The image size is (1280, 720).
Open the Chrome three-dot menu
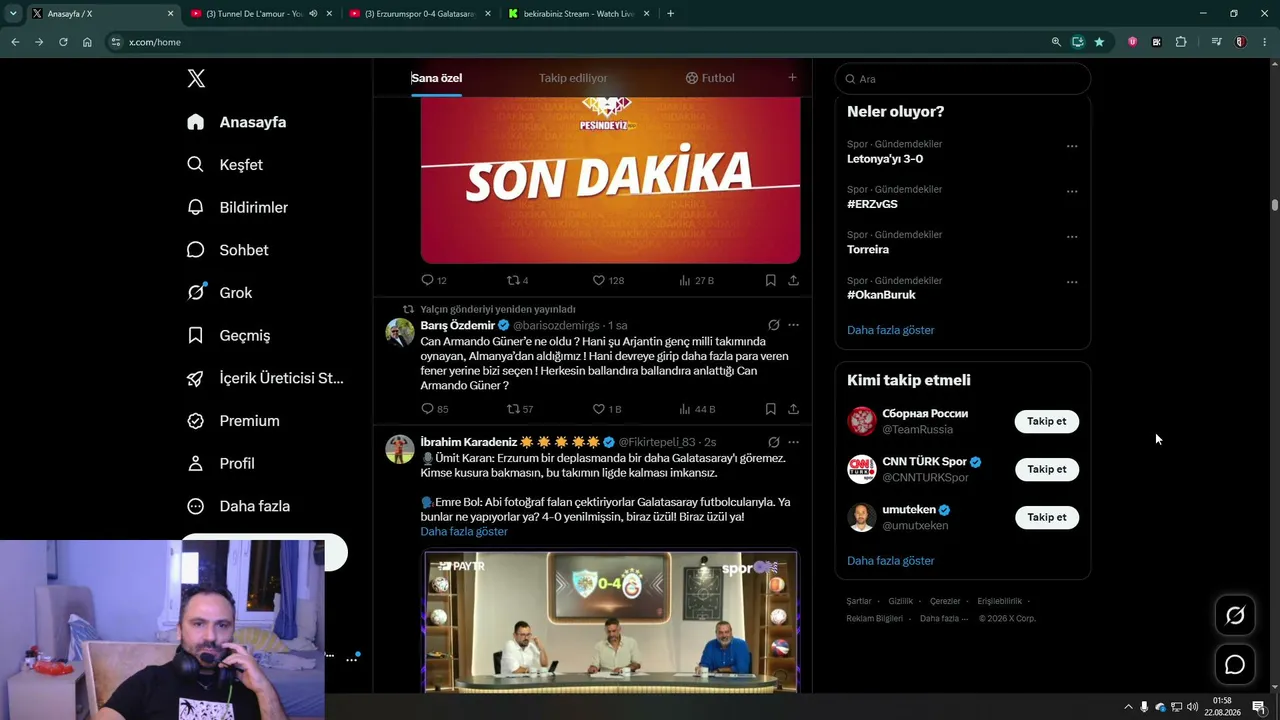[1263, 42]
